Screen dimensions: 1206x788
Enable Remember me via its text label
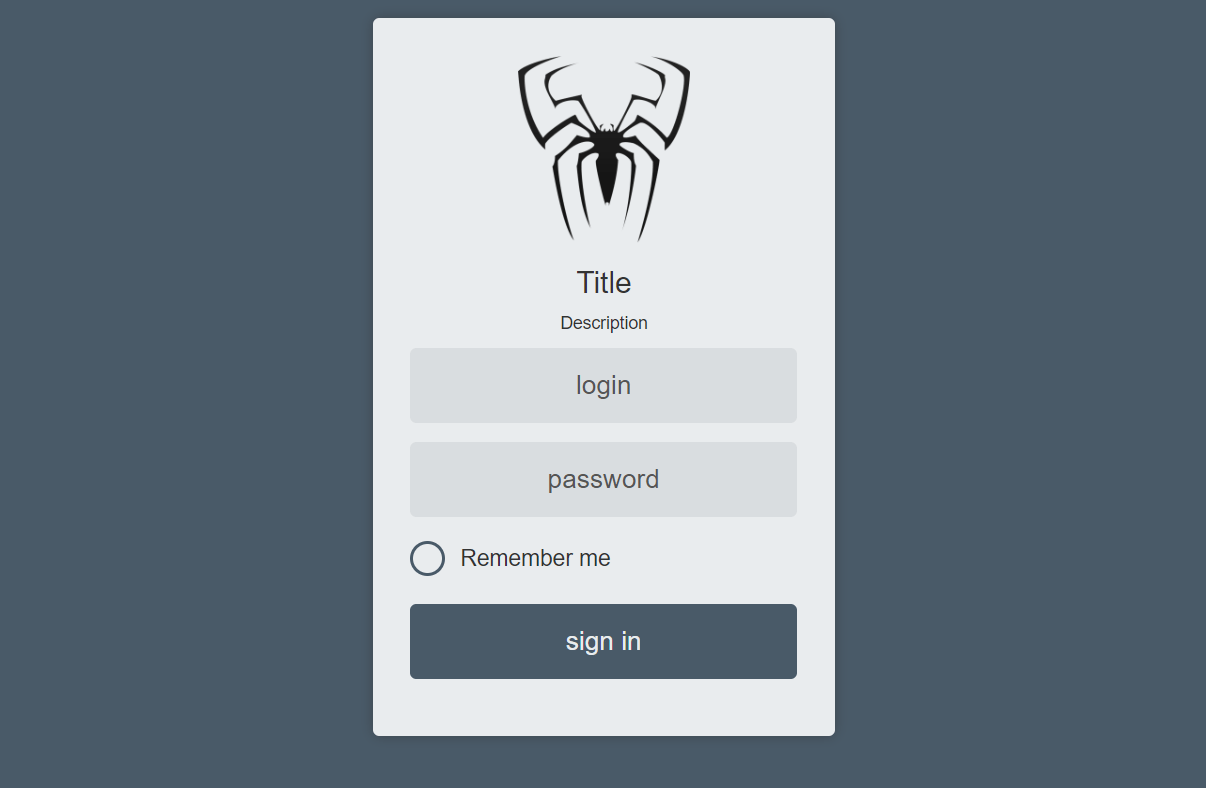coord(535,558)
